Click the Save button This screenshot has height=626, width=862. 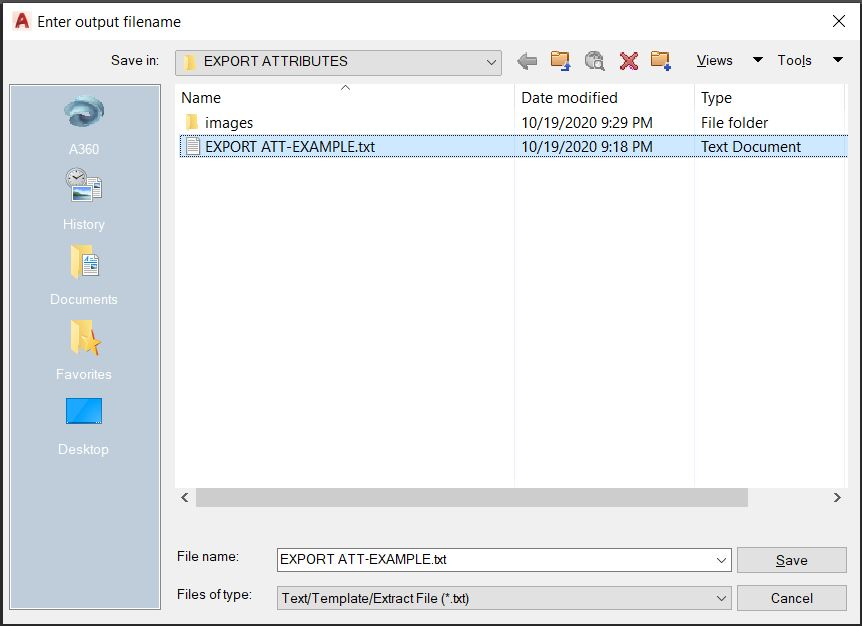click(x=792, y=560)
